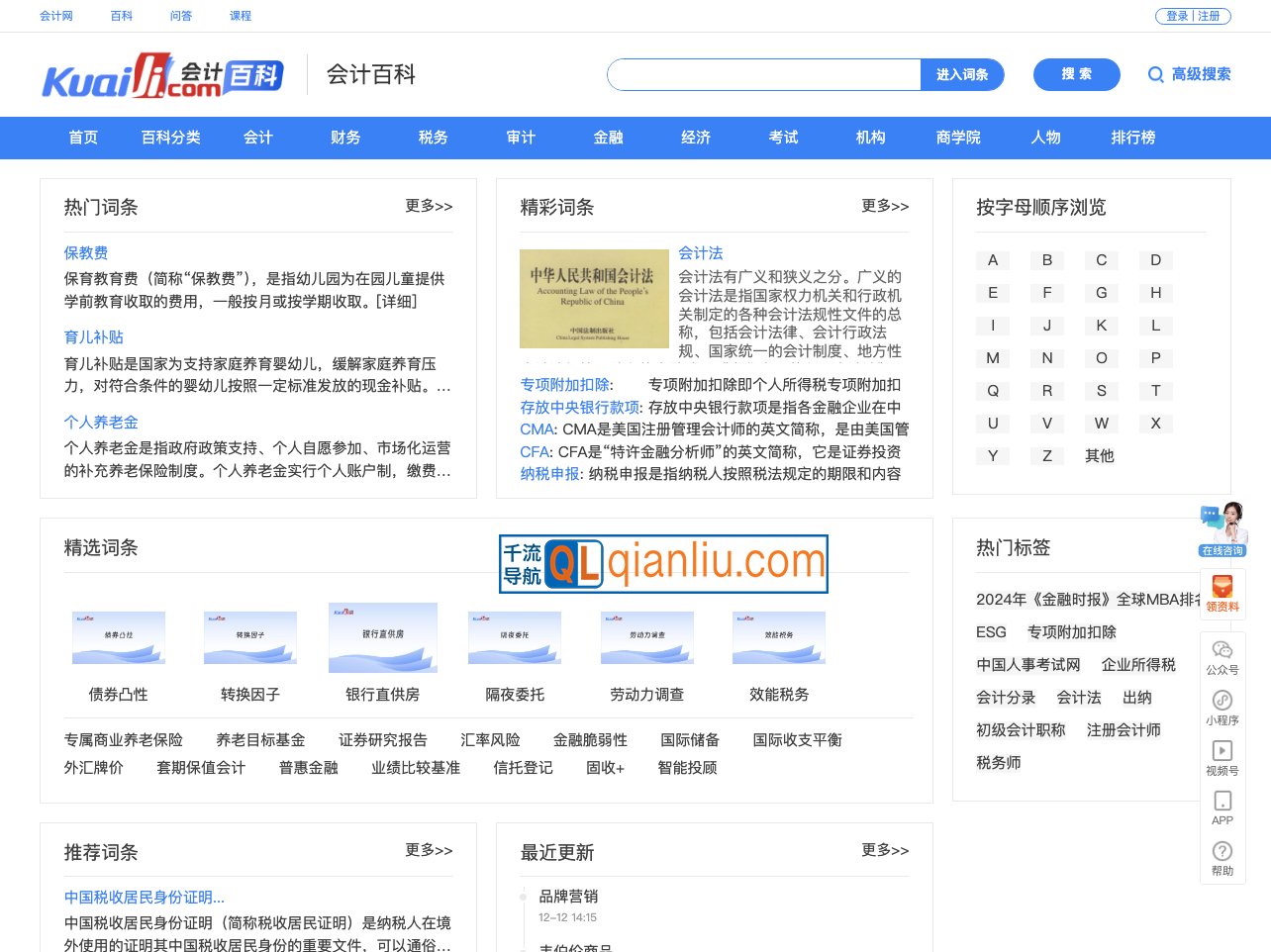
Task: Open the 商学院 section in navigation bar
Action: tap(957, 138)
